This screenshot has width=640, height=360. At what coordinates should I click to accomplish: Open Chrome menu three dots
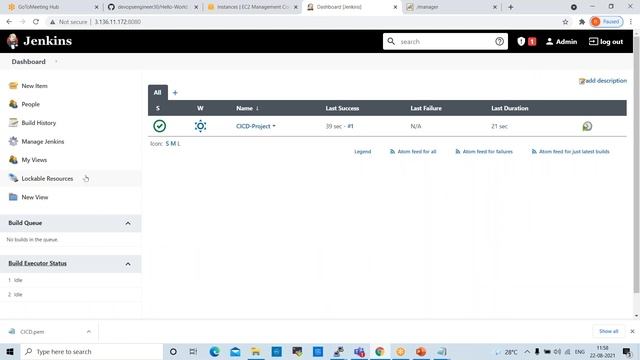tap(631, 22)
